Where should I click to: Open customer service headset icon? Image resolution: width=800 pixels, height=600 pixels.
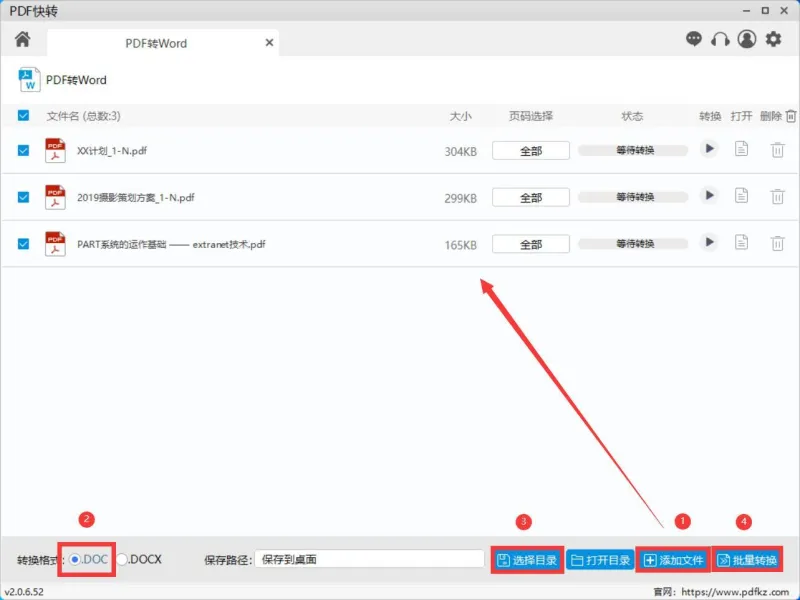coord(720,39)
